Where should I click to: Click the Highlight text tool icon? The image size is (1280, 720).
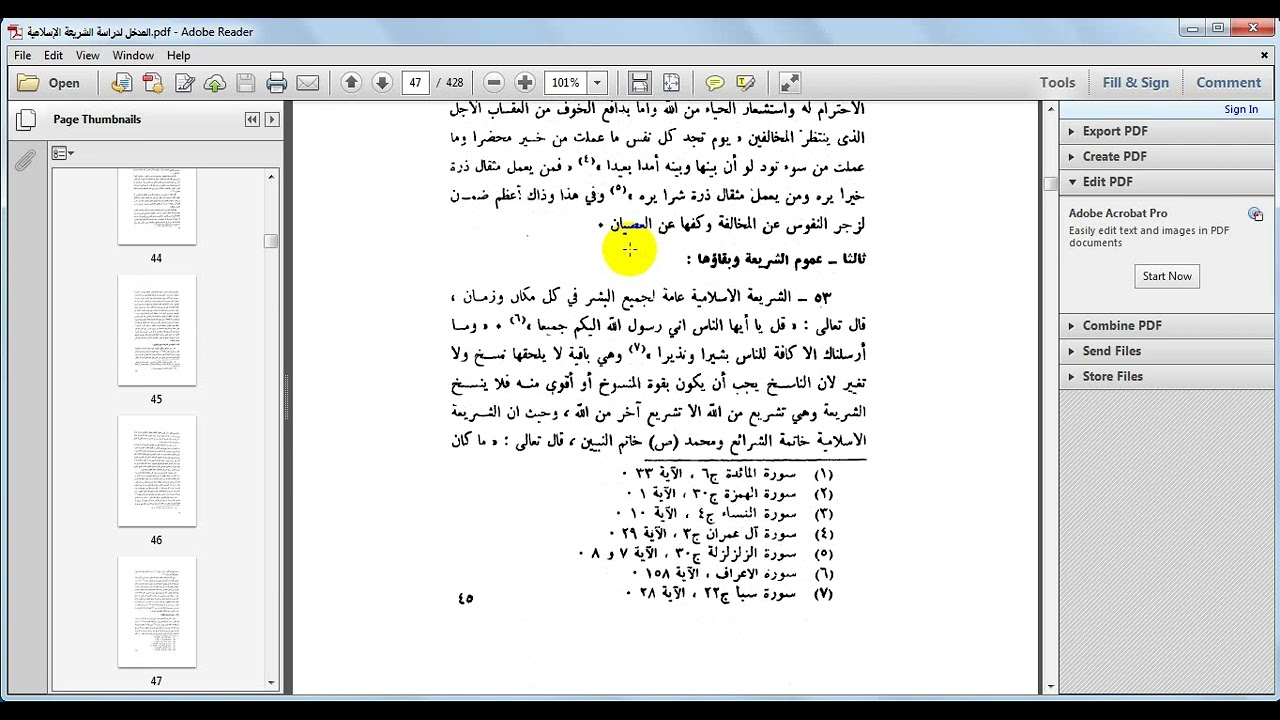click(746, 83)
